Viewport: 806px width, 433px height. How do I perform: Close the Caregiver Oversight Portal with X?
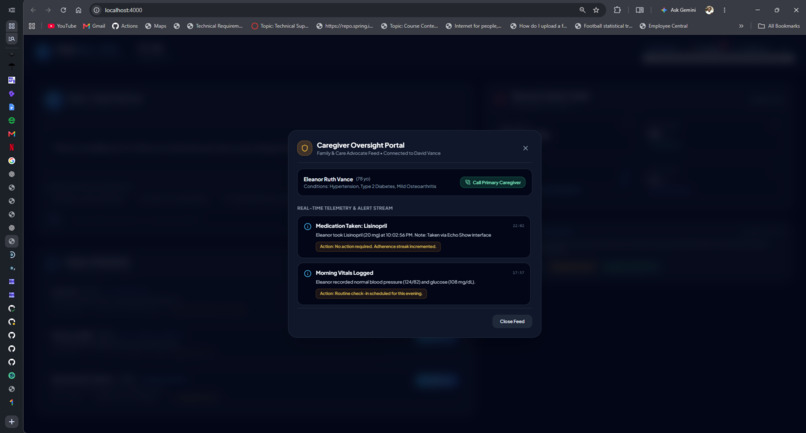[x=525, y=148]
